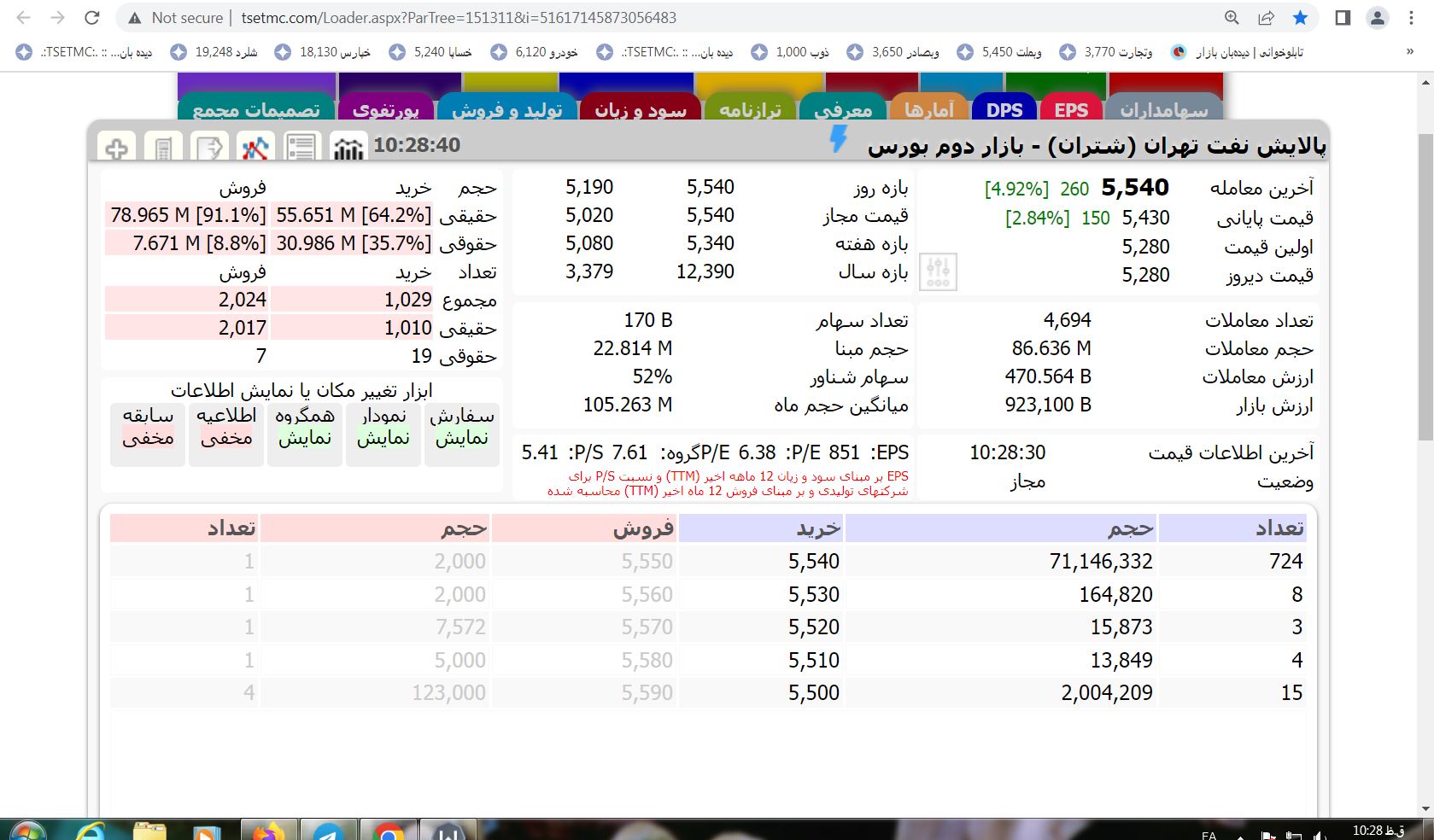Open the zoom magnifier icon in the address bar
Viewport: 1434px width, 840px height.
1232,17
